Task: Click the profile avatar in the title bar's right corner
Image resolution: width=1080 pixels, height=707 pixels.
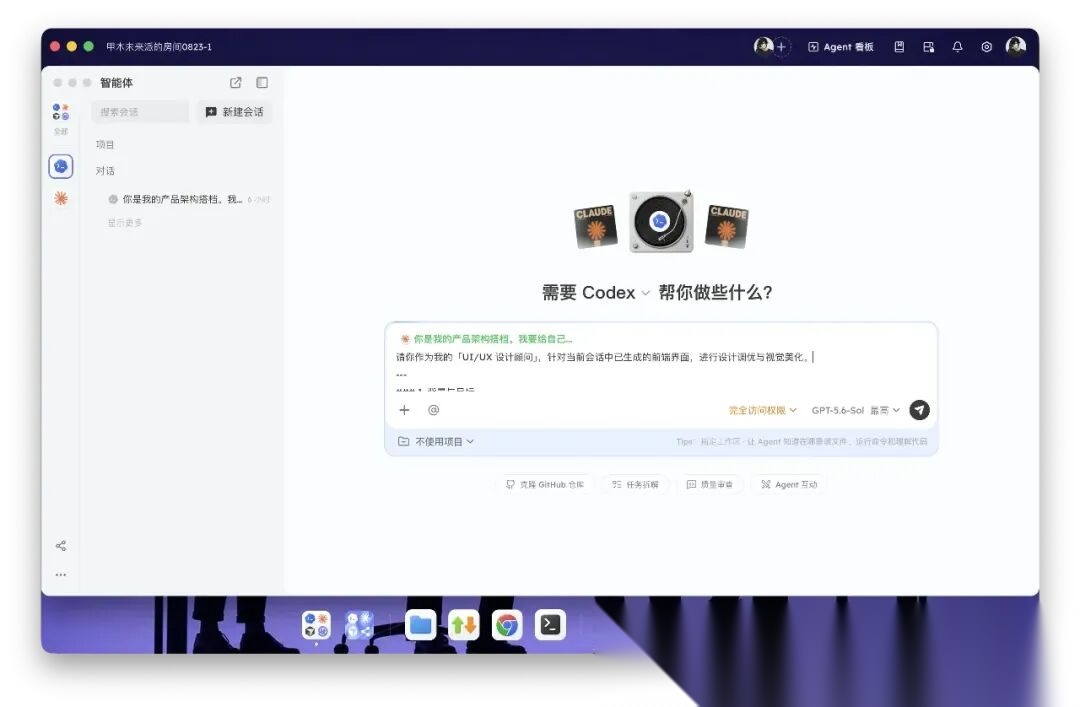Action: 1016,46
